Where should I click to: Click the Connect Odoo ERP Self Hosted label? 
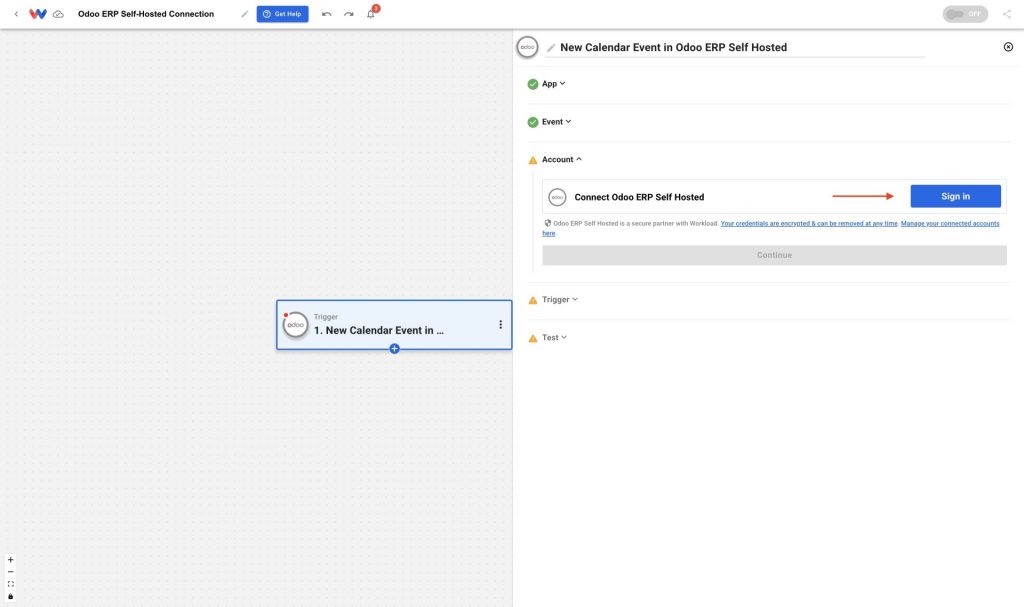click(639, 197)
